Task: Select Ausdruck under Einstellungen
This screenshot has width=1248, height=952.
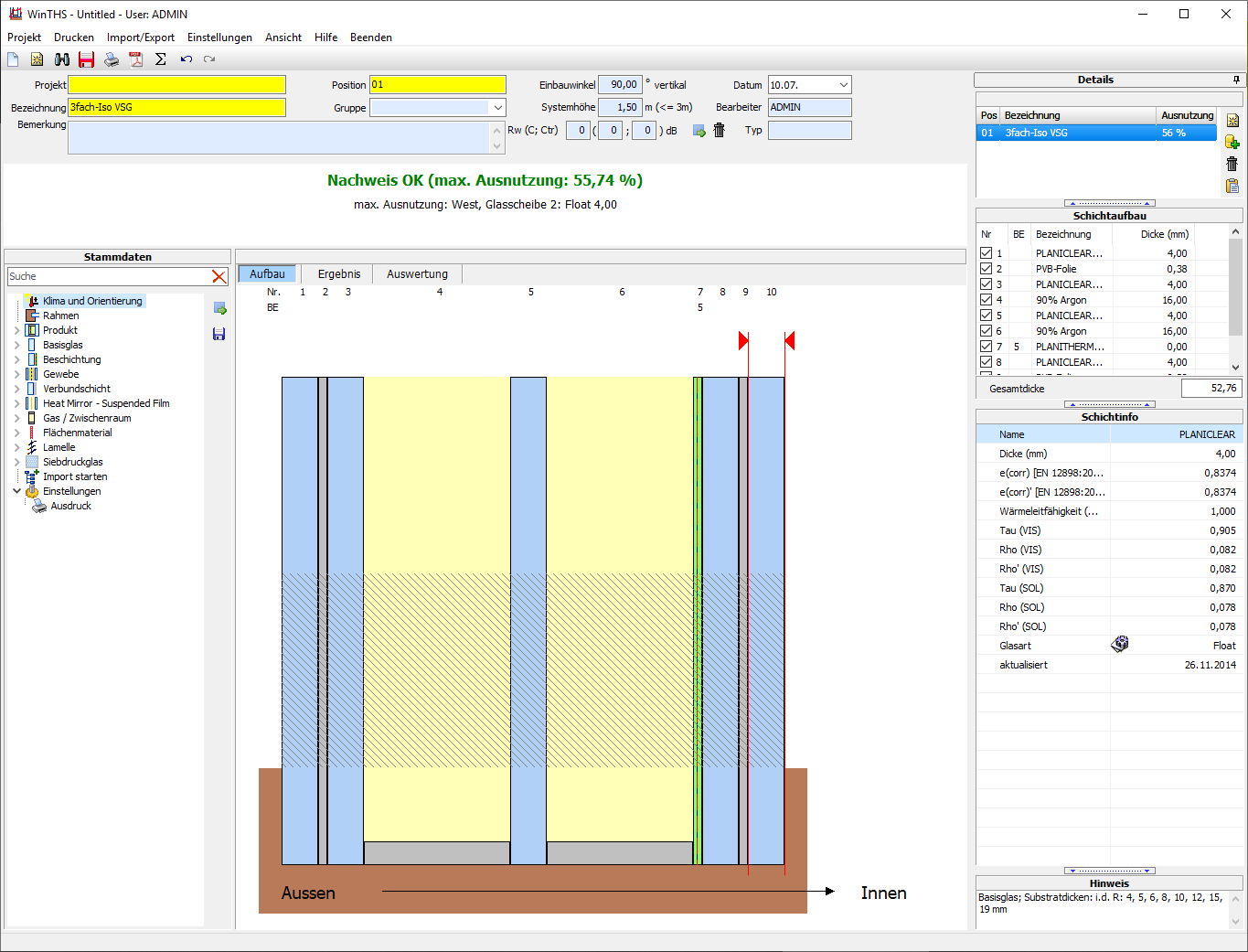Action: tap(71, 506)
